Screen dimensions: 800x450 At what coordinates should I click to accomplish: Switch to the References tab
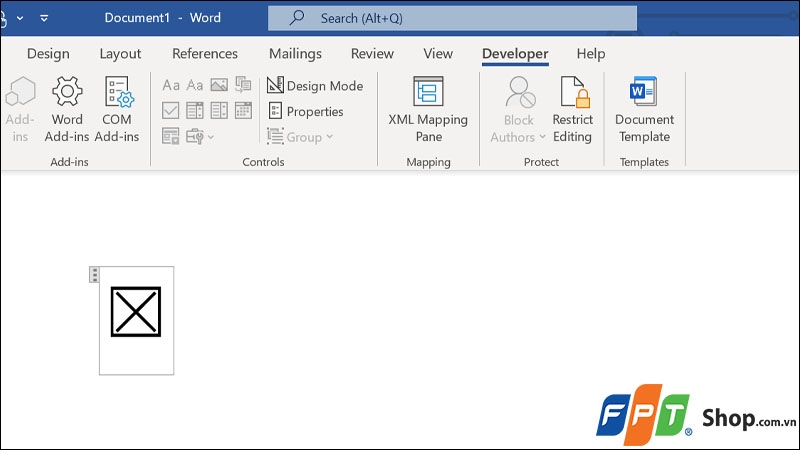[x=205, y=54]
